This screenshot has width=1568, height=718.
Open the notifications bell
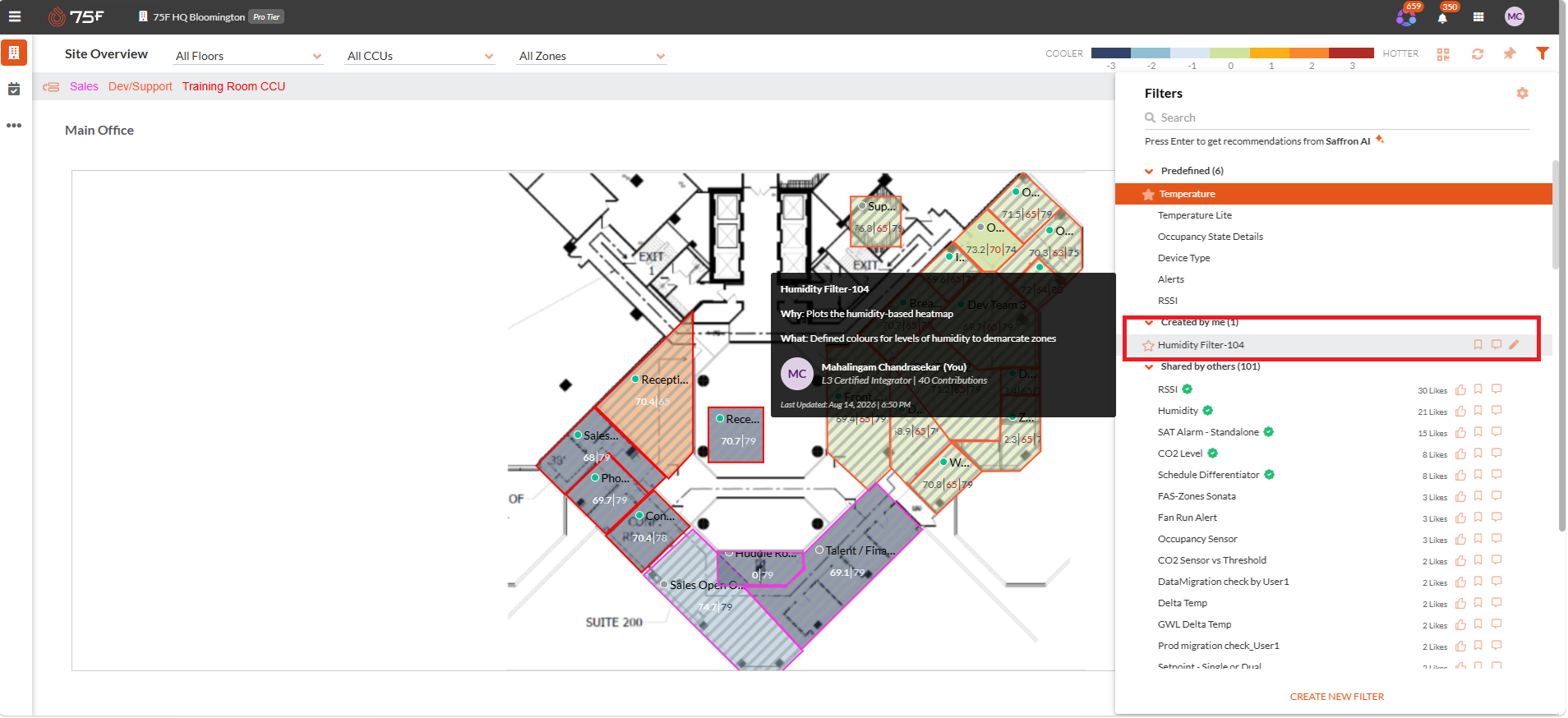point(1442,17)
